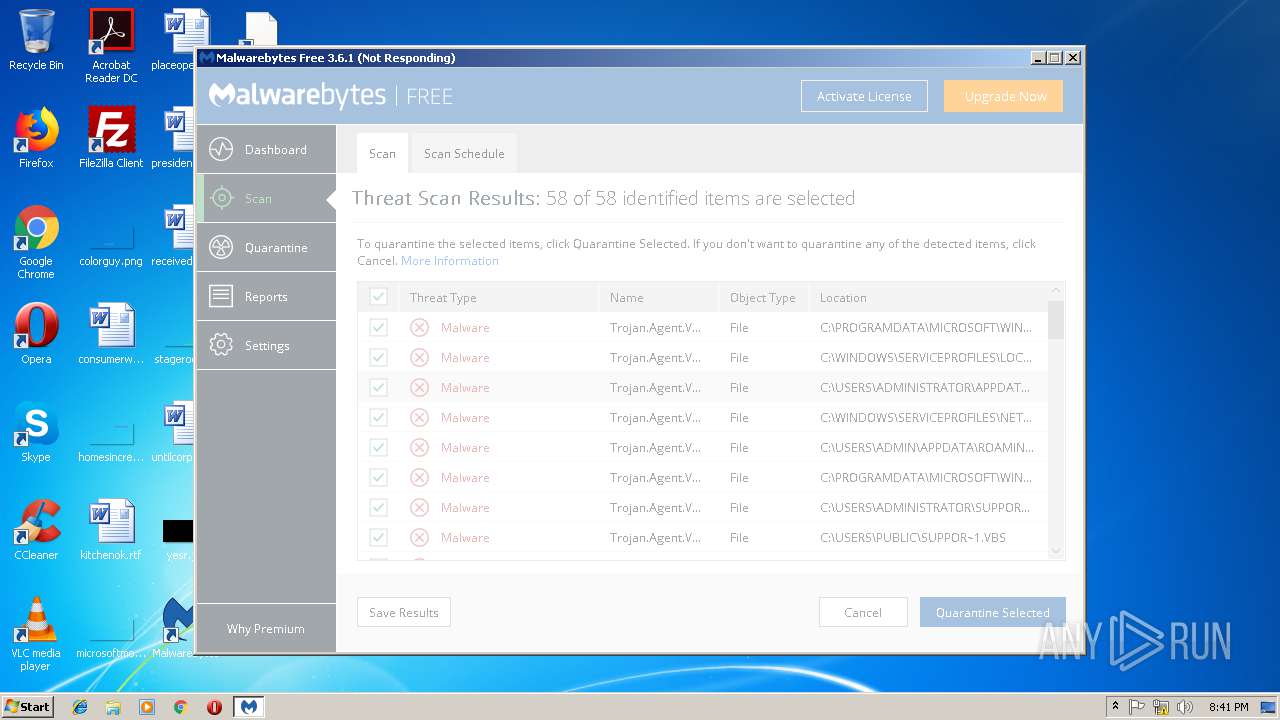The height and width of the screenshot is (720, 1280).
Task: Open Firefox desktop icon
Action: click(x=36, y=138)
